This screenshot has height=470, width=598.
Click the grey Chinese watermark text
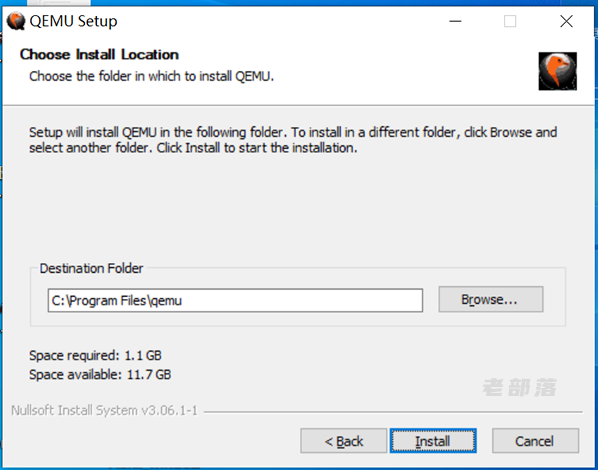519,388
